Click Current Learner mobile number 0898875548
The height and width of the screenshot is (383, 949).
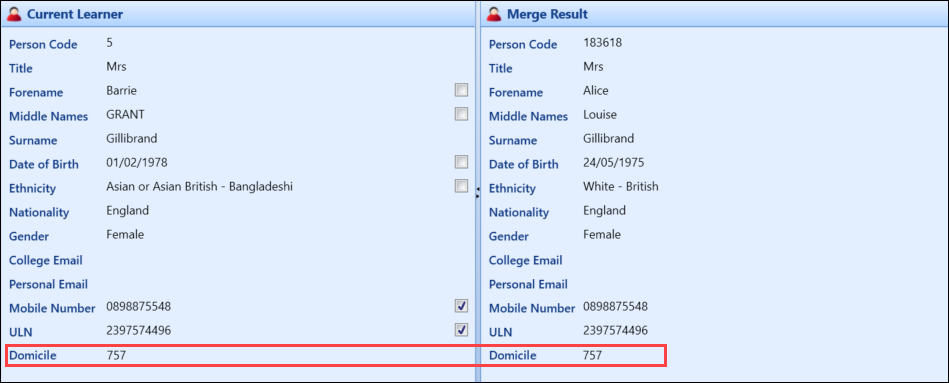click(x=138, y=307)
